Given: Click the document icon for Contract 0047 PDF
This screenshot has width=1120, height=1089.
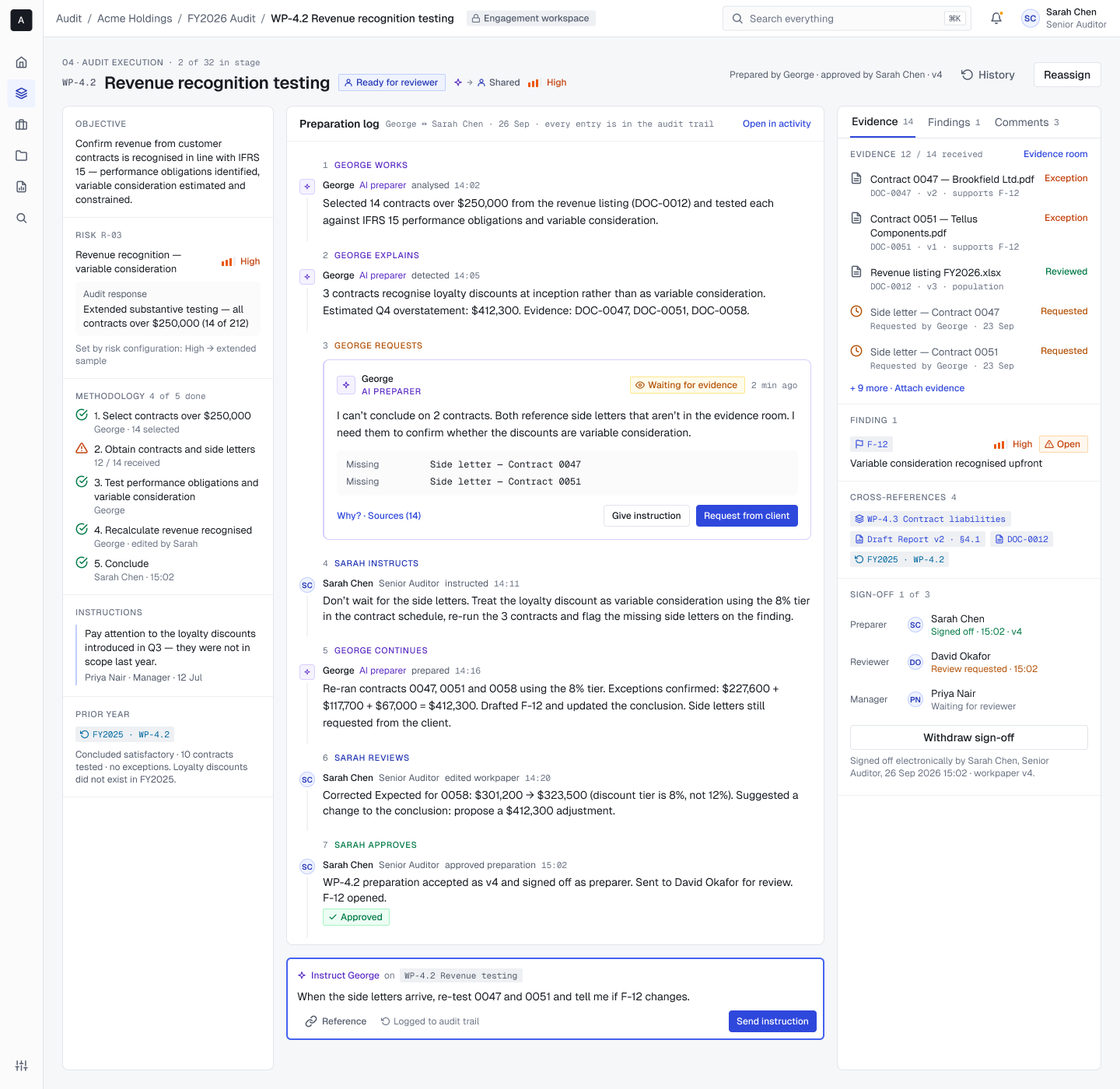Looking at the screenshot, I should 856,179.
